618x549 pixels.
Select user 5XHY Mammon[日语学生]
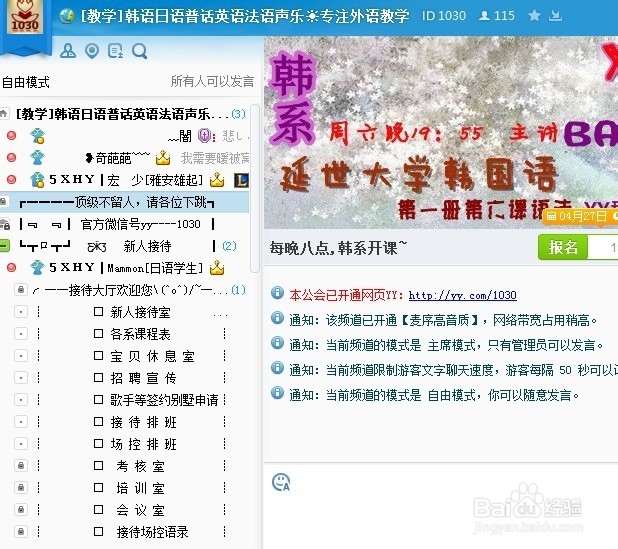pyautogui.click(x=125, y=268)
